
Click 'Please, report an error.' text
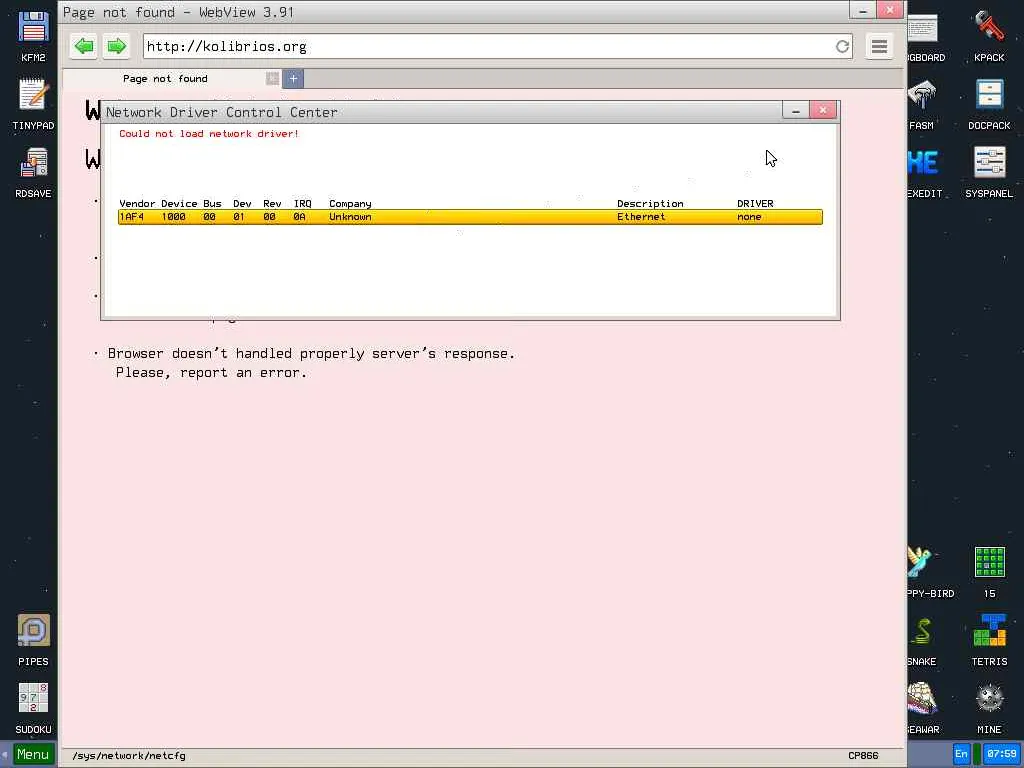click(x=211, y=373)
